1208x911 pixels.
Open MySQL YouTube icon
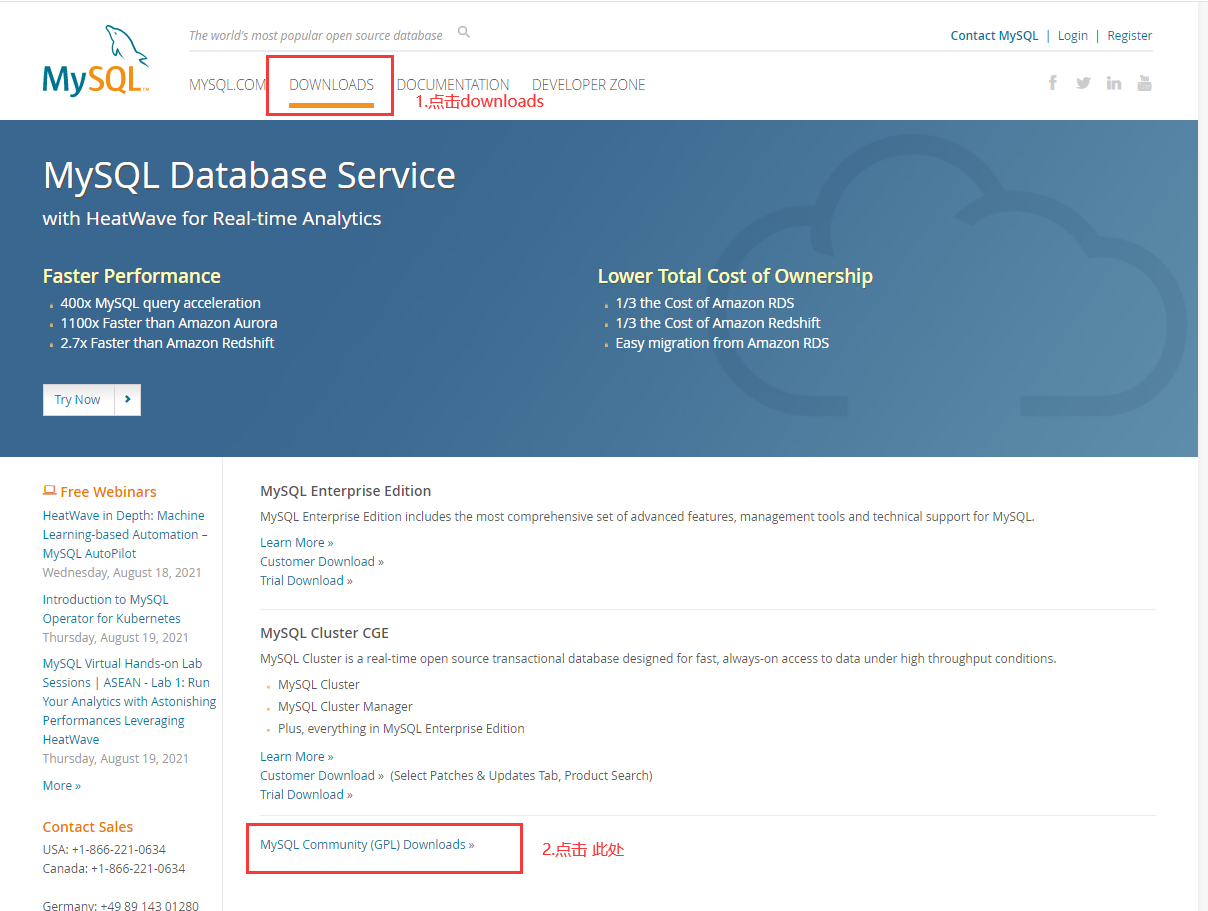point(1145,83)
